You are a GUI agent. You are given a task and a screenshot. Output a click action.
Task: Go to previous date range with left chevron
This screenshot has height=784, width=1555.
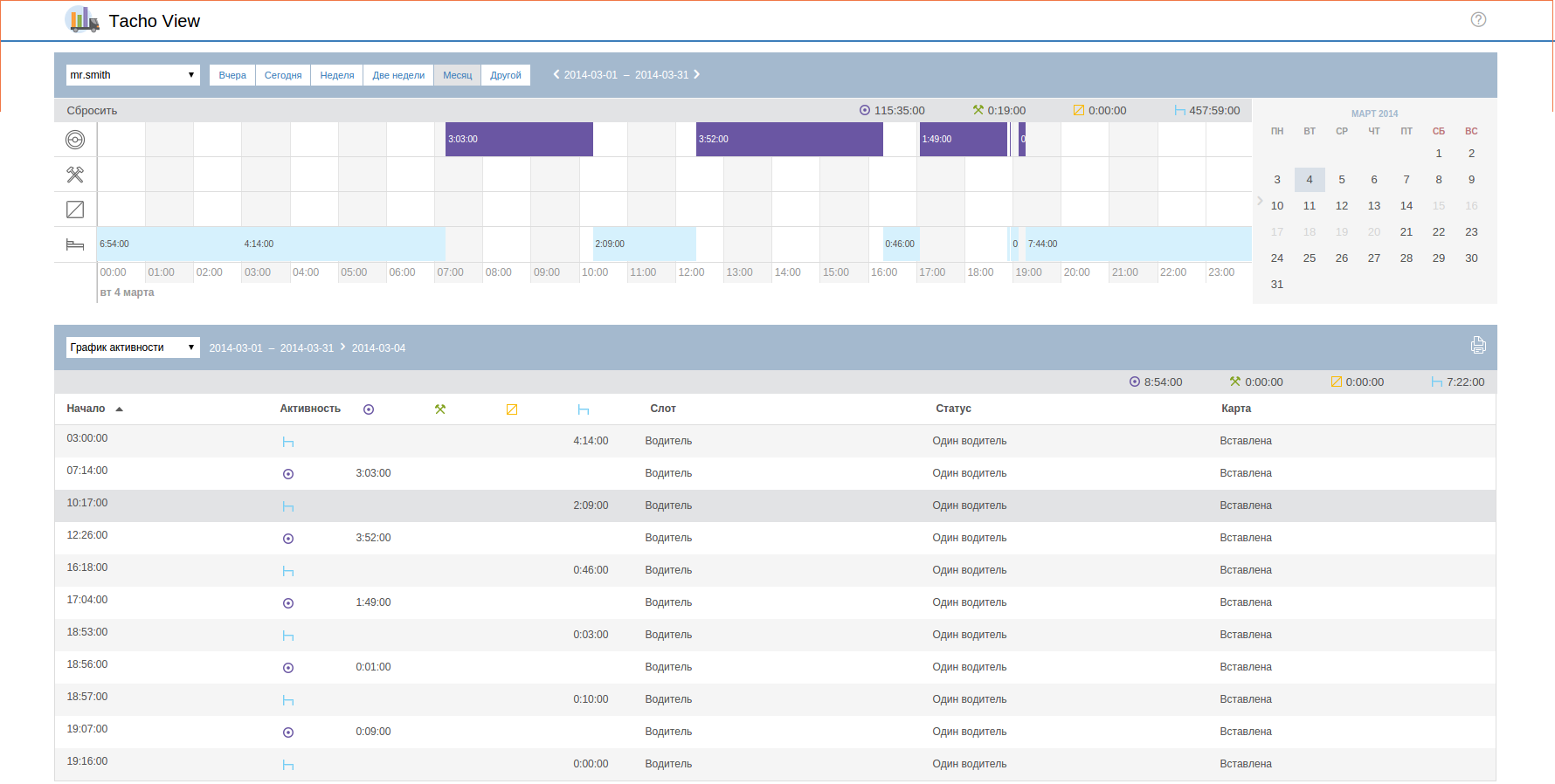[556, 75]
